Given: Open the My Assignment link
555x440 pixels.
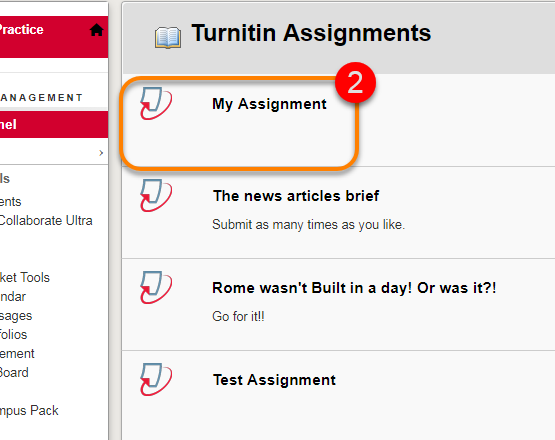Looking at the screenshot, I should coord(269,104).
